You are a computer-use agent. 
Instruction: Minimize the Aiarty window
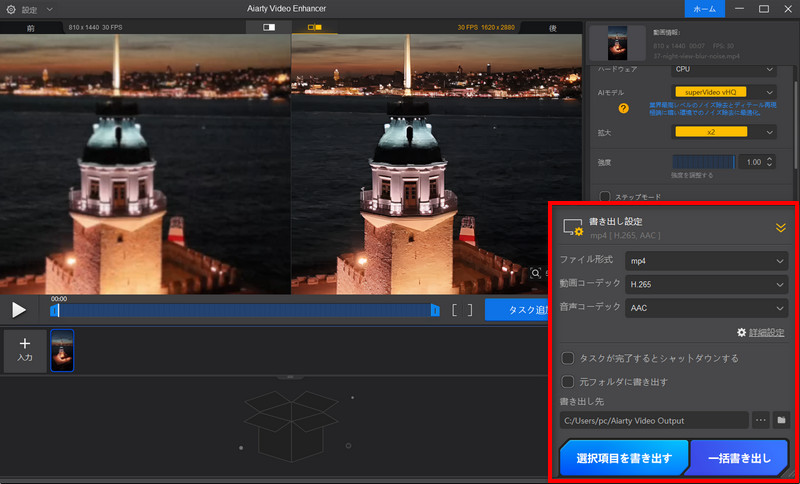(739, 9)
